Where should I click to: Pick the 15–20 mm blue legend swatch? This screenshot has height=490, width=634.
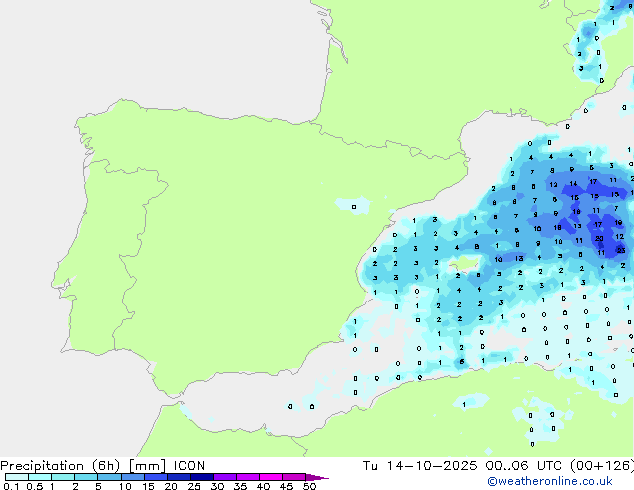(156, 477)
